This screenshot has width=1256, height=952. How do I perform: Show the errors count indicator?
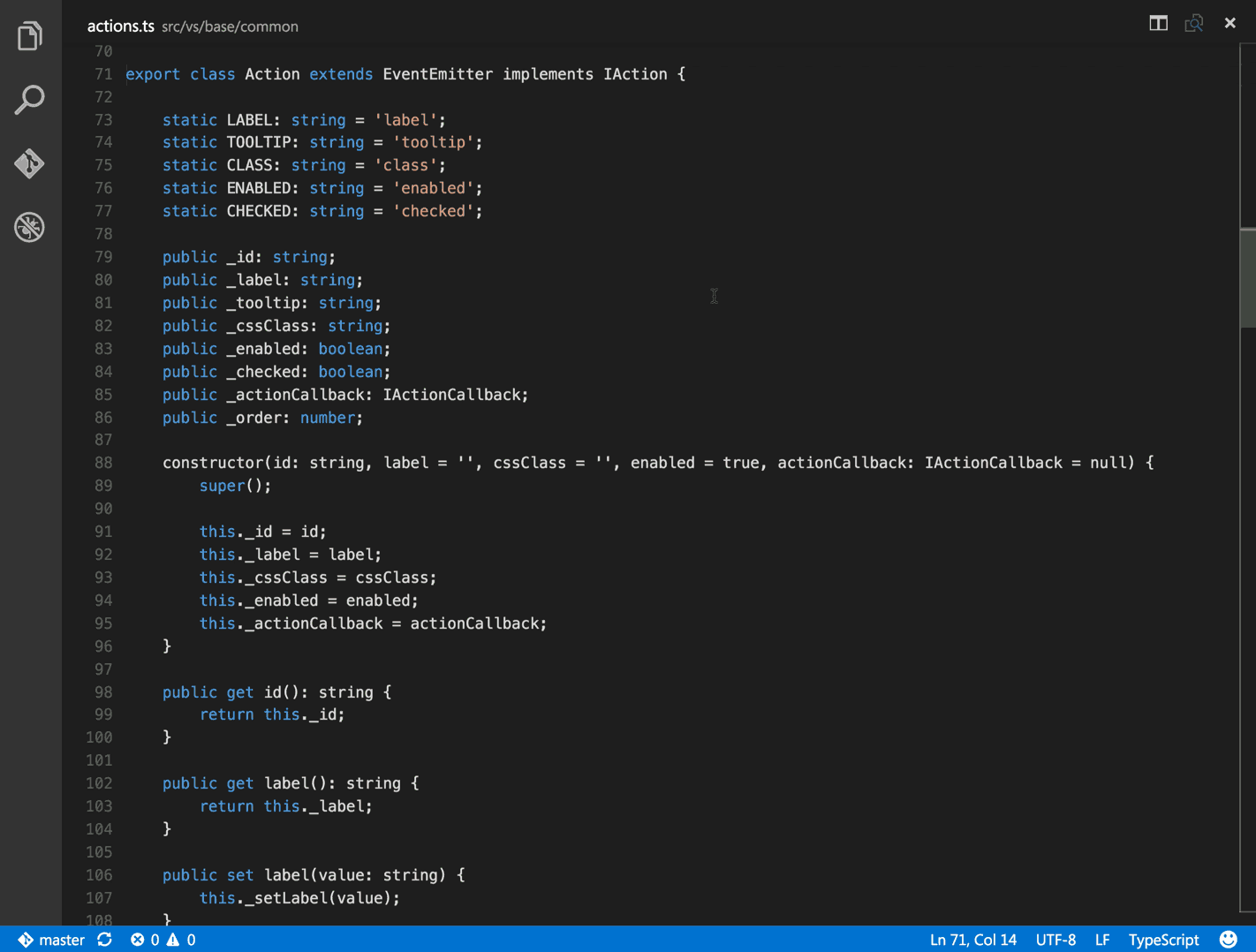148,939
